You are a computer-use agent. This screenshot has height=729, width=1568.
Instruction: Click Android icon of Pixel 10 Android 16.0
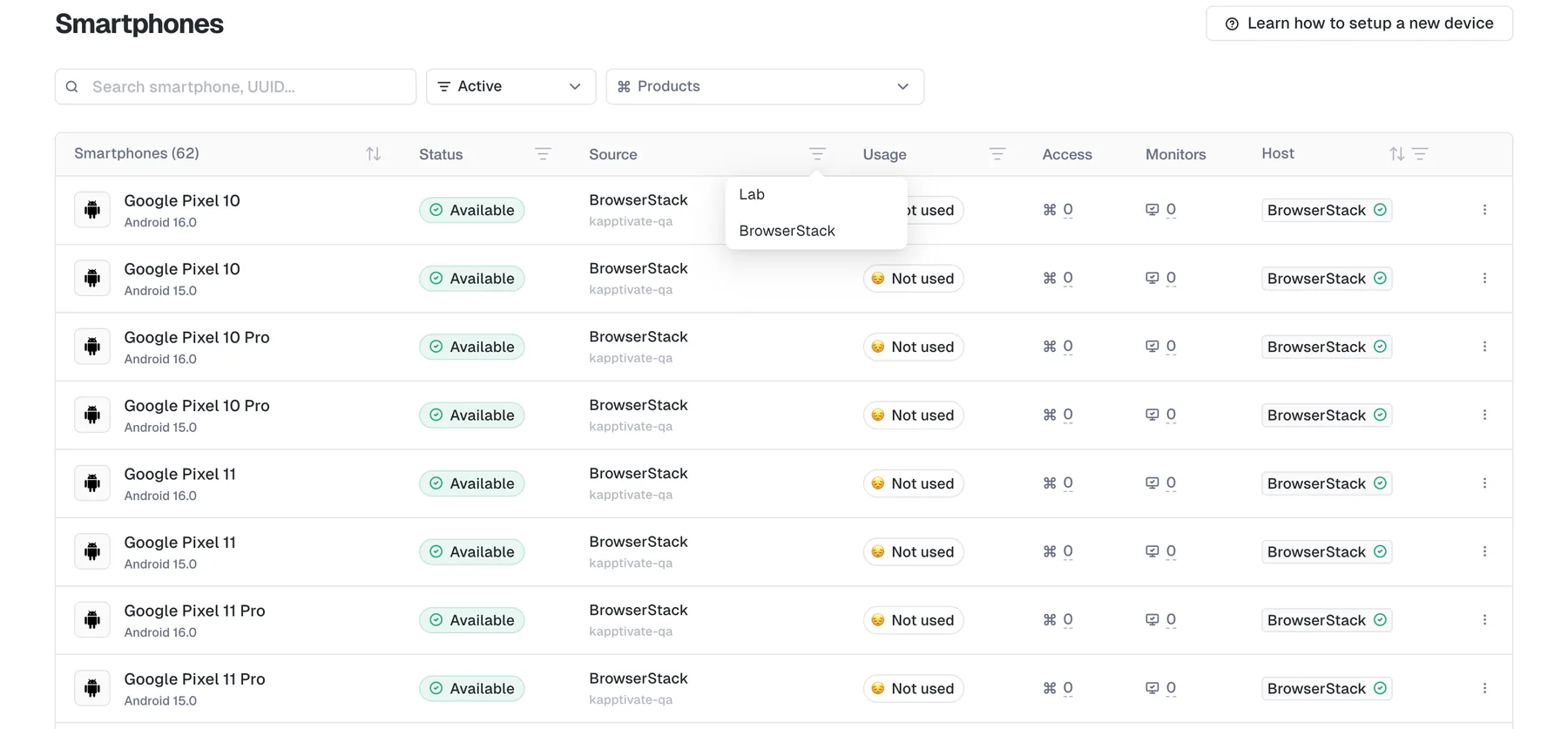point(92,210)
